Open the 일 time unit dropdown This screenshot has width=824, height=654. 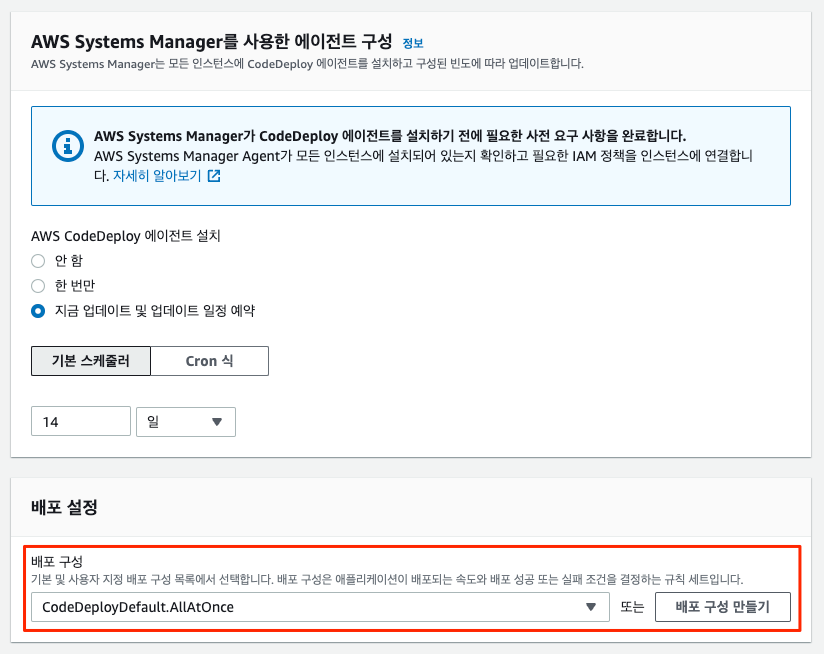pos(186,421)
